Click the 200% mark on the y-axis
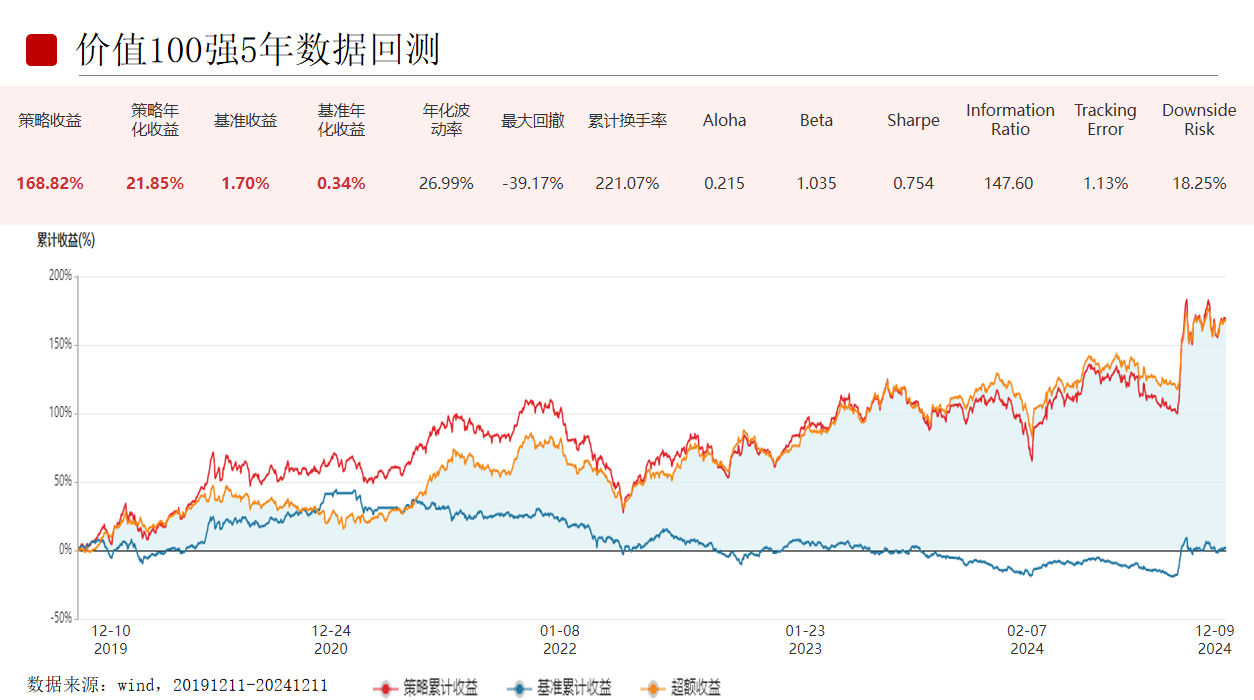The height and width of the screenshot is (700, 1254). 60,276
